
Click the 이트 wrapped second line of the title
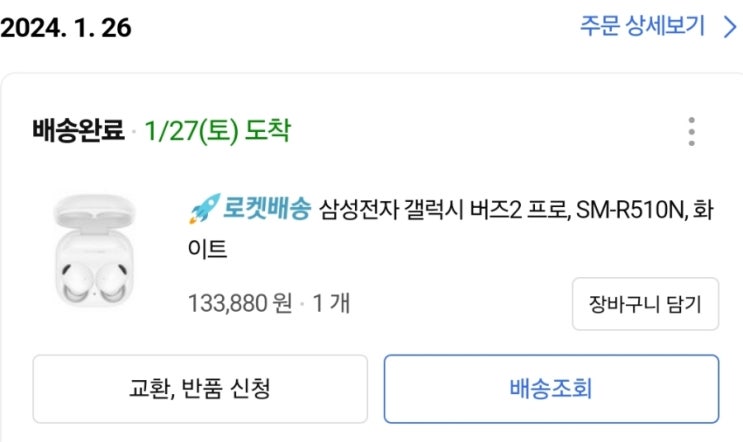coord(208,247)
